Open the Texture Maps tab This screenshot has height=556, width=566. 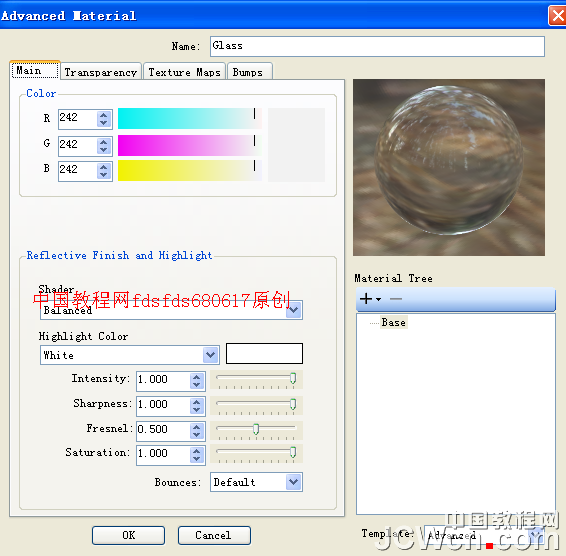184,72
